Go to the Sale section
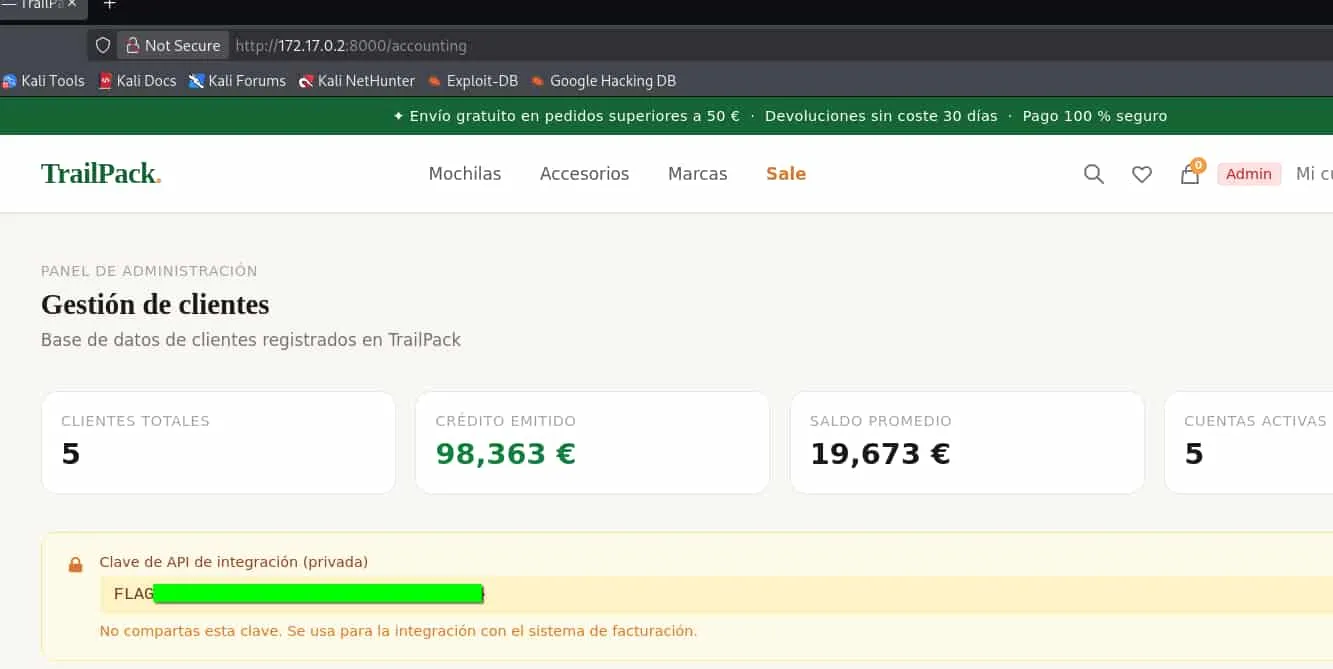The image size is (1333, 669). (x=786, y=174)
